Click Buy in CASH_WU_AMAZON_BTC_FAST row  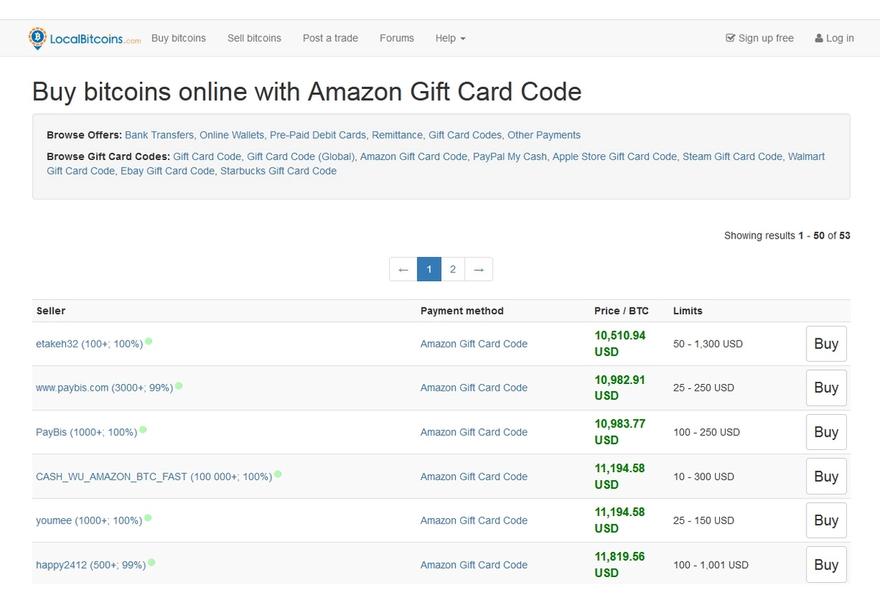826,476
